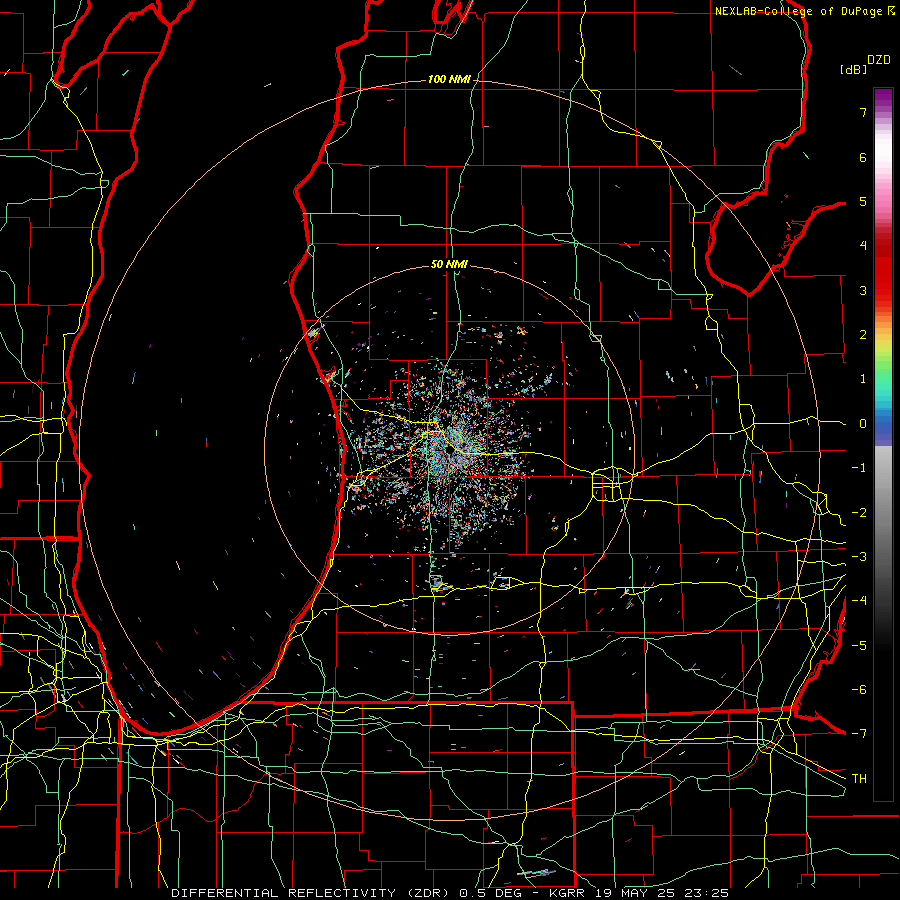Viewport: 900px width, 900px height.
Task: Pick the purple top of the color bar
Action: click(x=883, y=98)
